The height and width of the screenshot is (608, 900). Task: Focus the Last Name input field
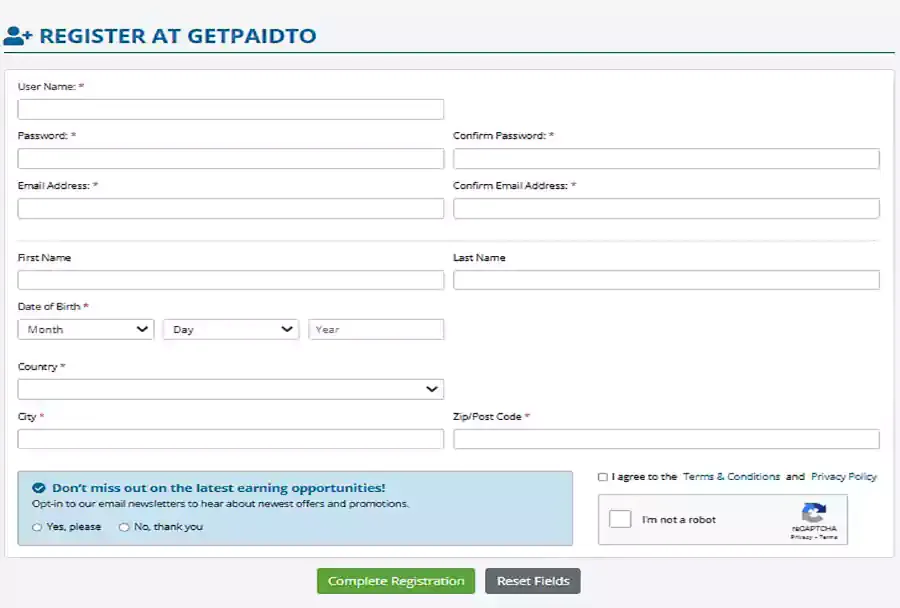[x=666, y=280]
